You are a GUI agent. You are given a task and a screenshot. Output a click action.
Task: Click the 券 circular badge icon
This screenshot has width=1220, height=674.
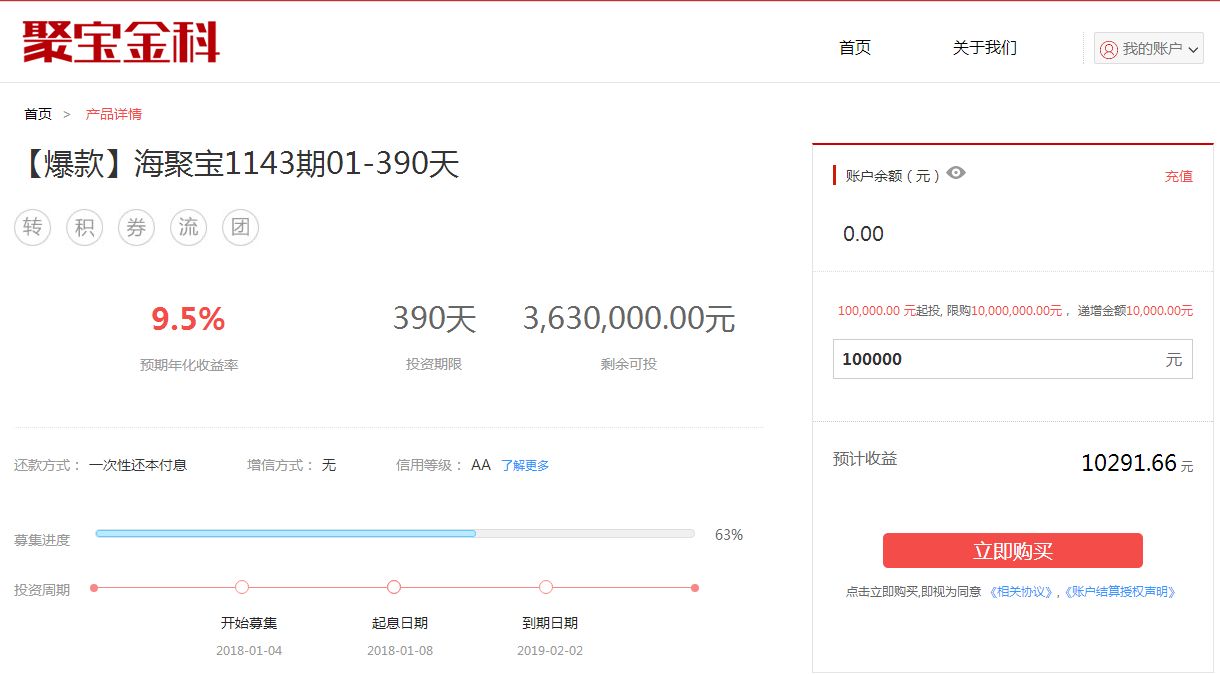136,227
